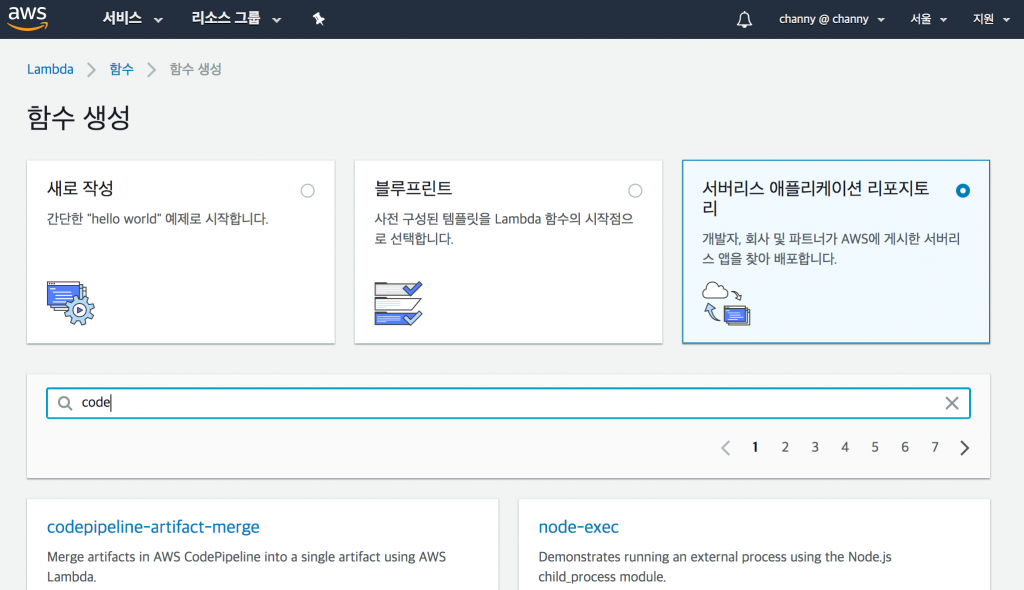Expand the 리소스 그룹 dropdown menu

[x=236, y=19]
